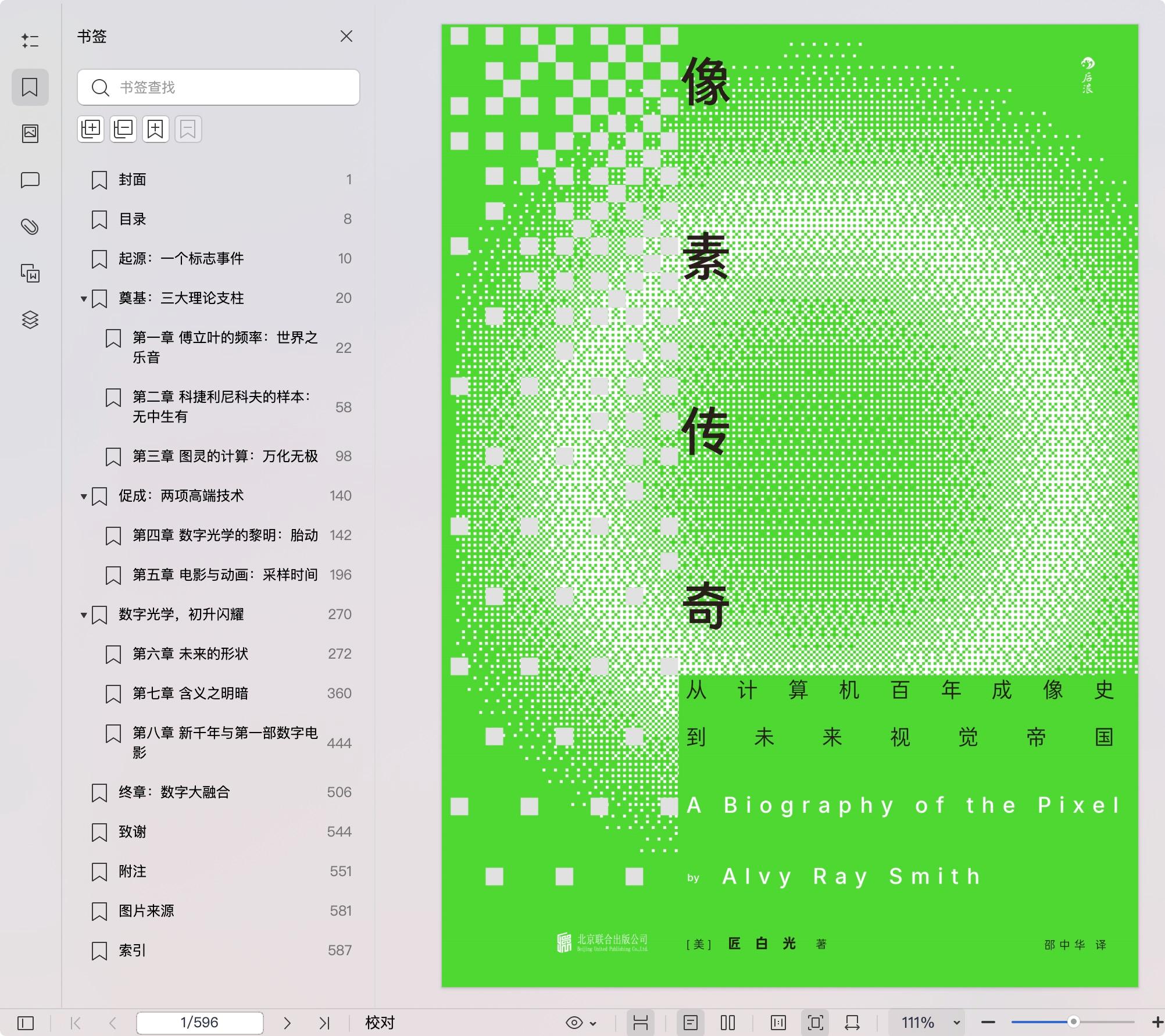Jump to the last page
The width and height of the screenshot is (1165, 1036).
point(324,1023)
